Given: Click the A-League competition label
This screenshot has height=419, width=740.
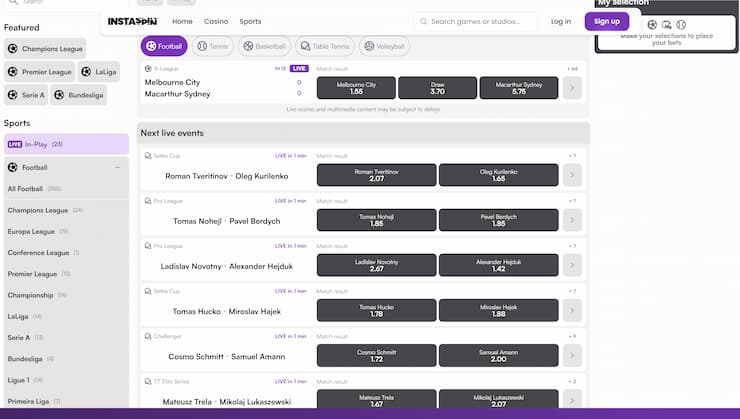Looking at the screenshot, I should 166,69.
